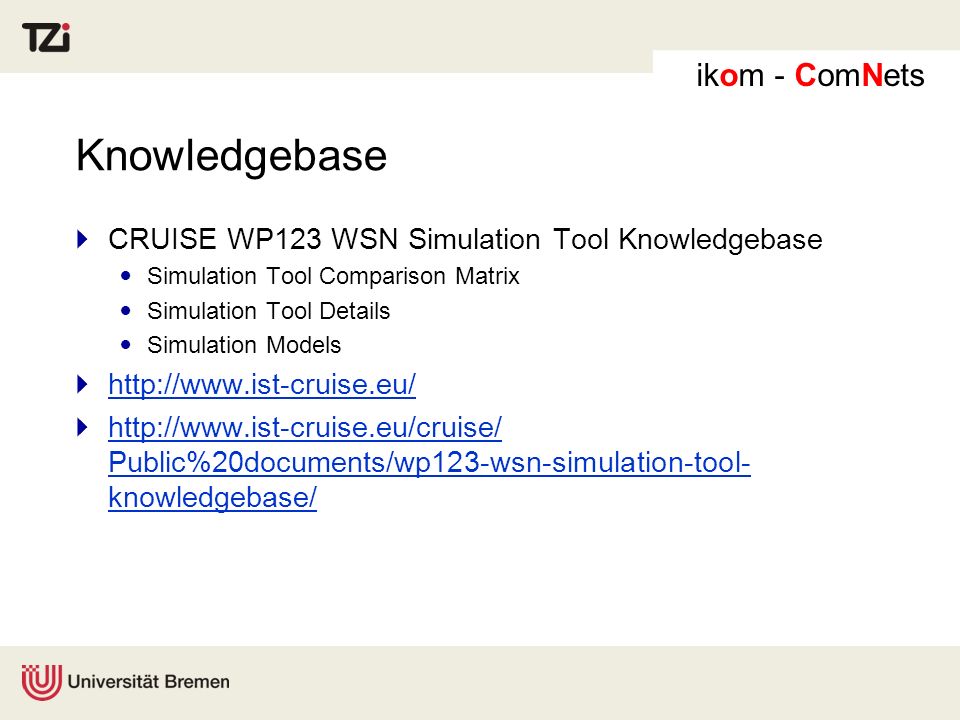
Task: Open the http://www.ist-cruise.eu/ link
Action: point(262,385)
